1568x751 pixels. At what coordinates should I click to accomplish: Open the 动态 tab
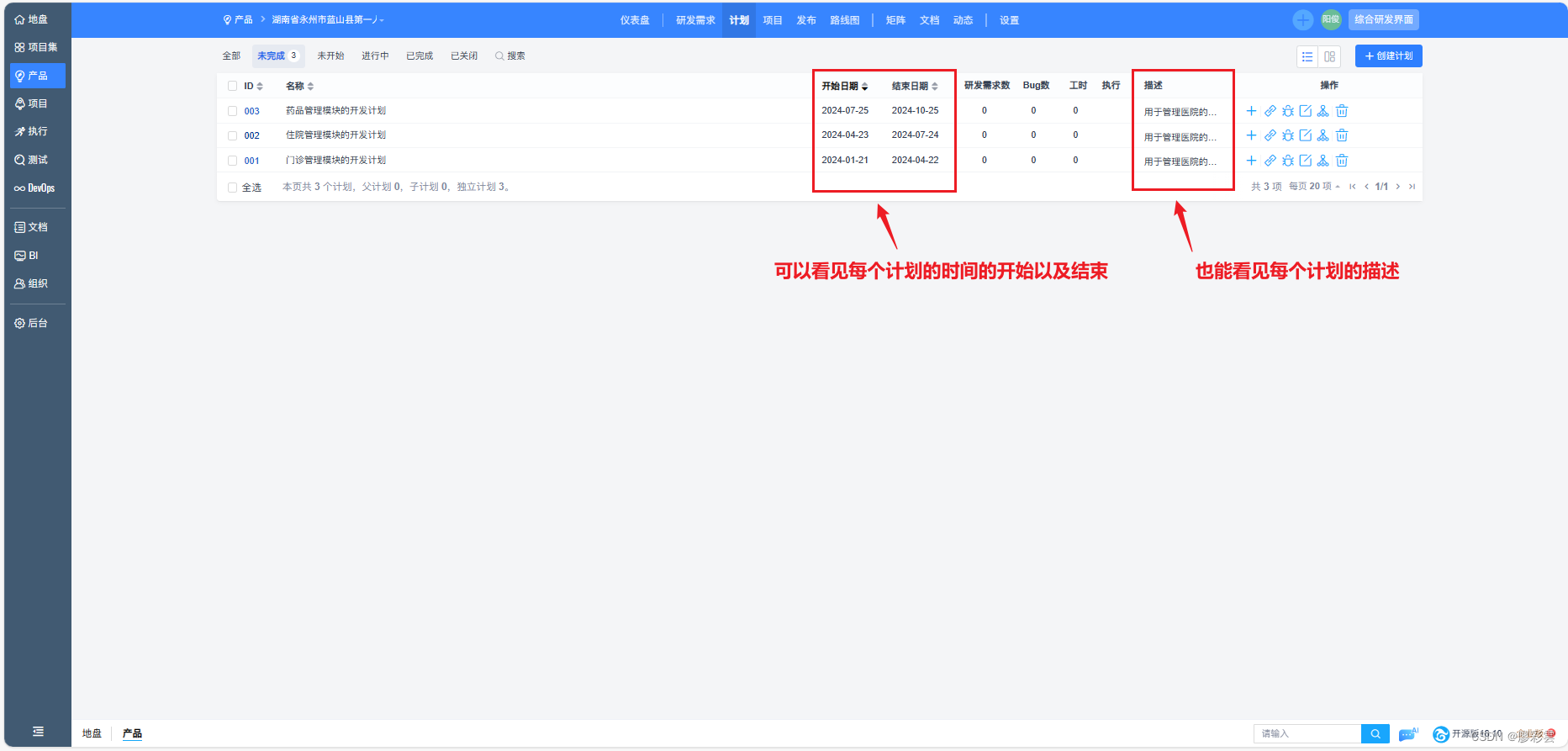[x=963, y=20]
